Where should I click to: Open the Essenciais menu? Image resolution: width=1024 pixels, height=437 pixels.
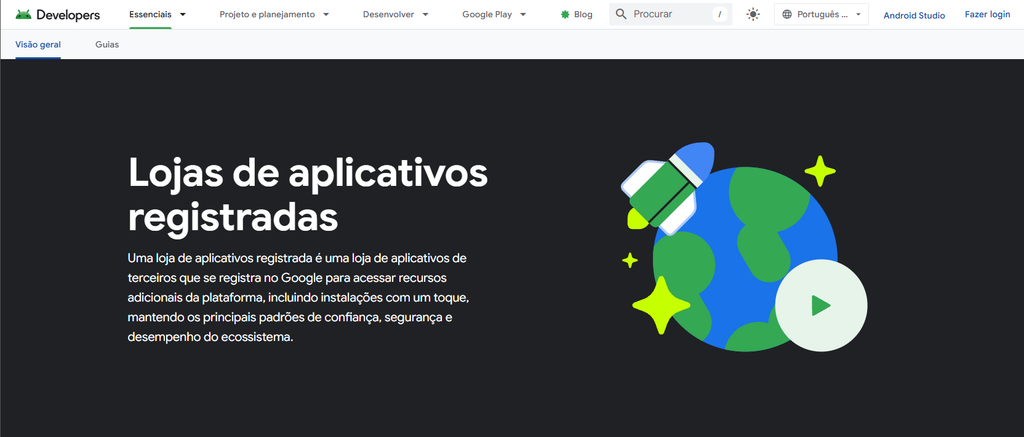click(150, 14)
